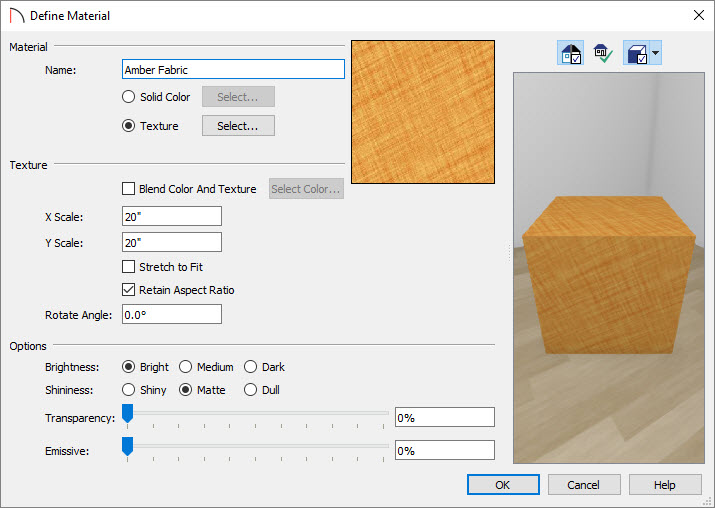This screenshot has width=715, height=508.
Task: Click the 3D cube preview pane
Action: pyautogui.click(x=609, y=268)
